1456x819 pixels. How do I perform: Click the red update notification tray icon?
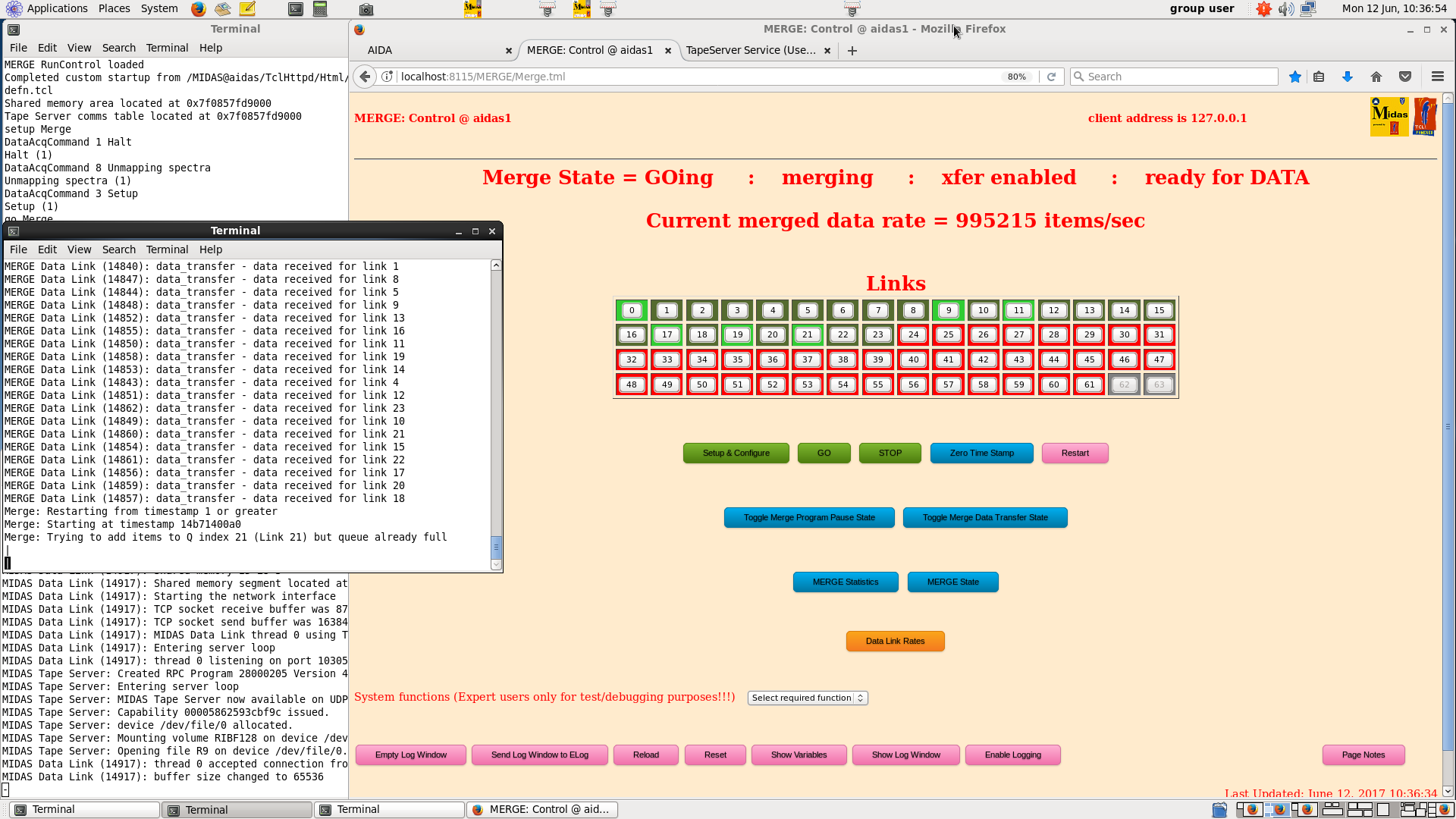point(1263,9)
